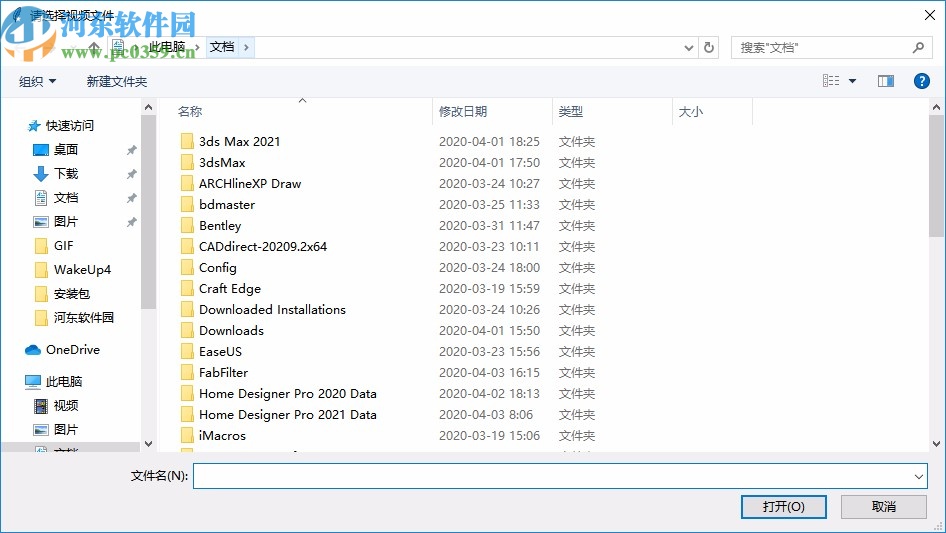Image resolution: width=946 pixels, height=533 pixels.
Task: Sort by 类型 column header
Action: [x=571, y=112]
